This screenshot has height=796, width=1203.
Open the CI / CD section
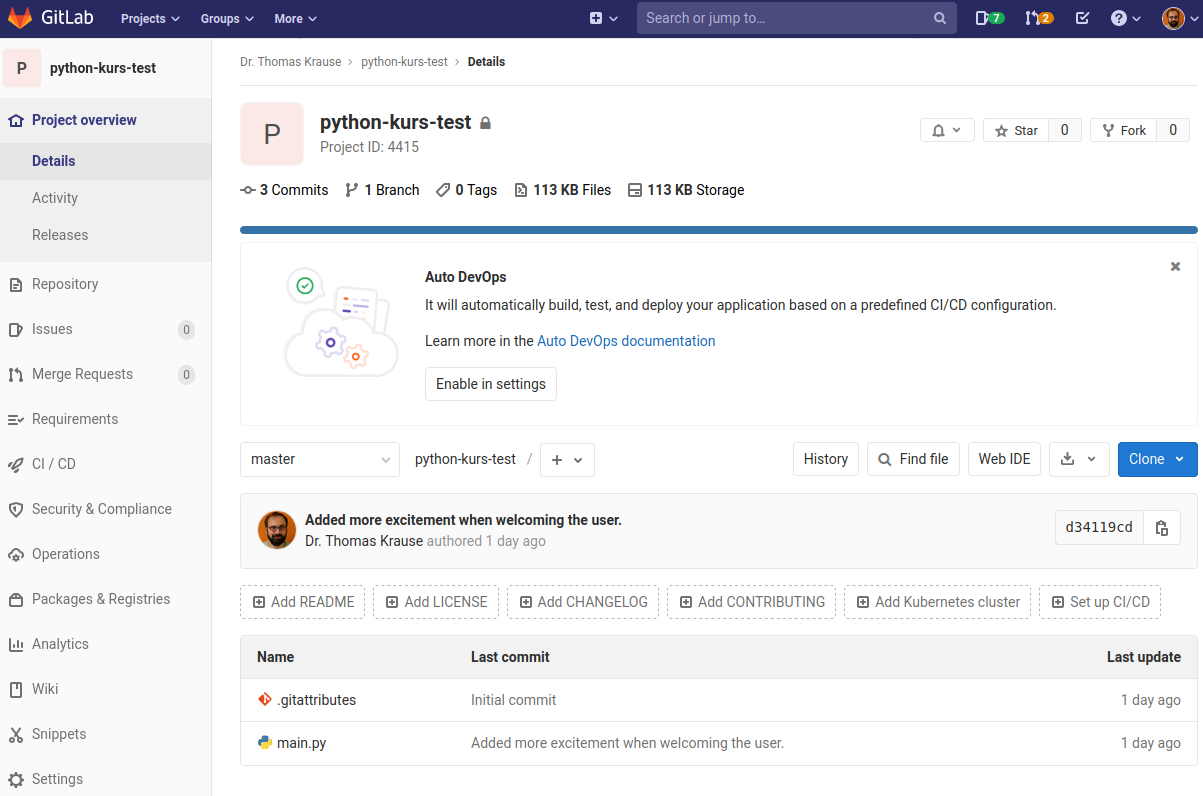[105, 464]
